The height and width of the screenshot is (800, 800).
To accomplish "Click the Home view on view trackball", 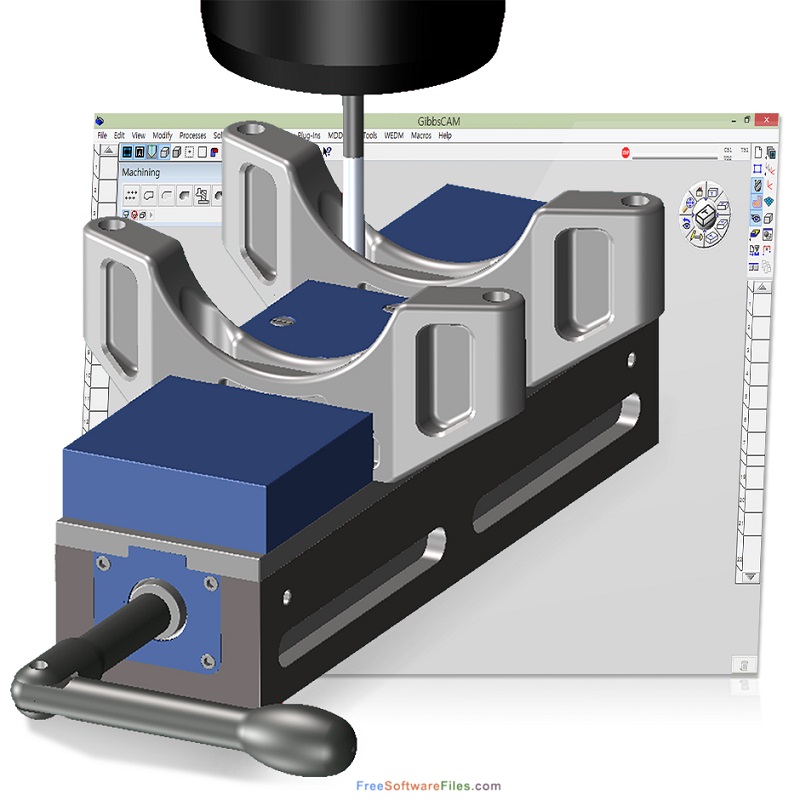I will (700, 191).
